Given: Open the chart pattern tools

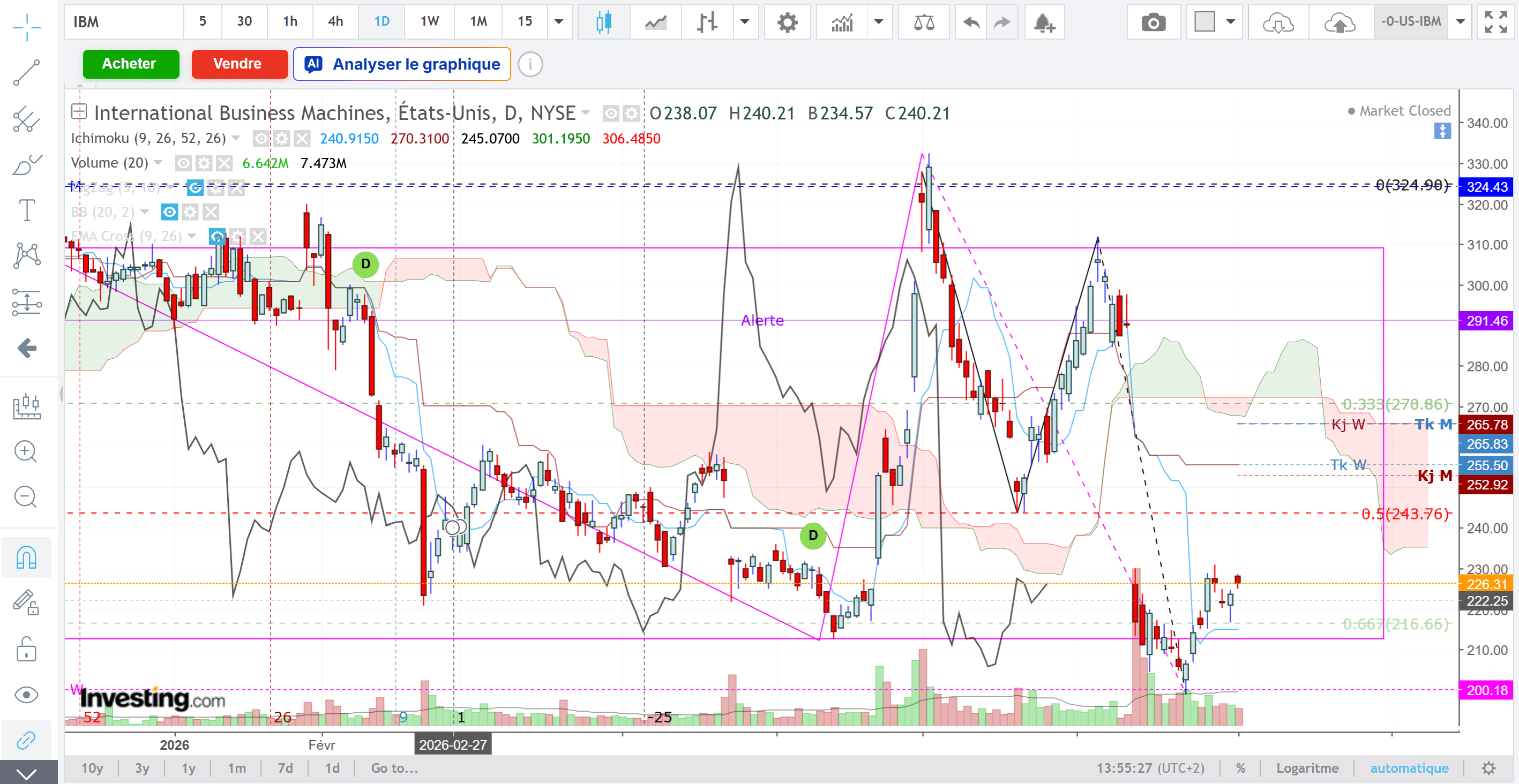Looking at the screenshot, I should click(x=27, y=256).
